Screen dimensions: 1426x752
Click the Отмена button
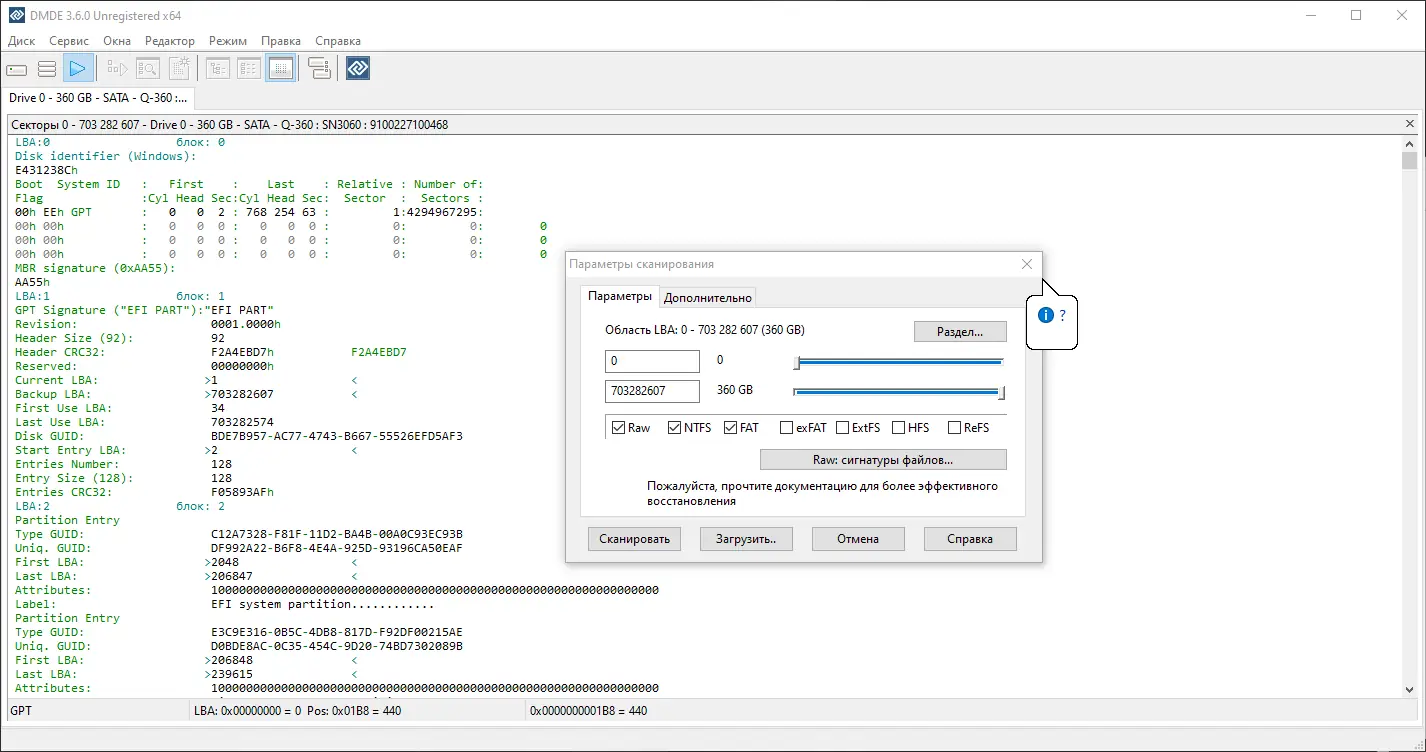858,539
